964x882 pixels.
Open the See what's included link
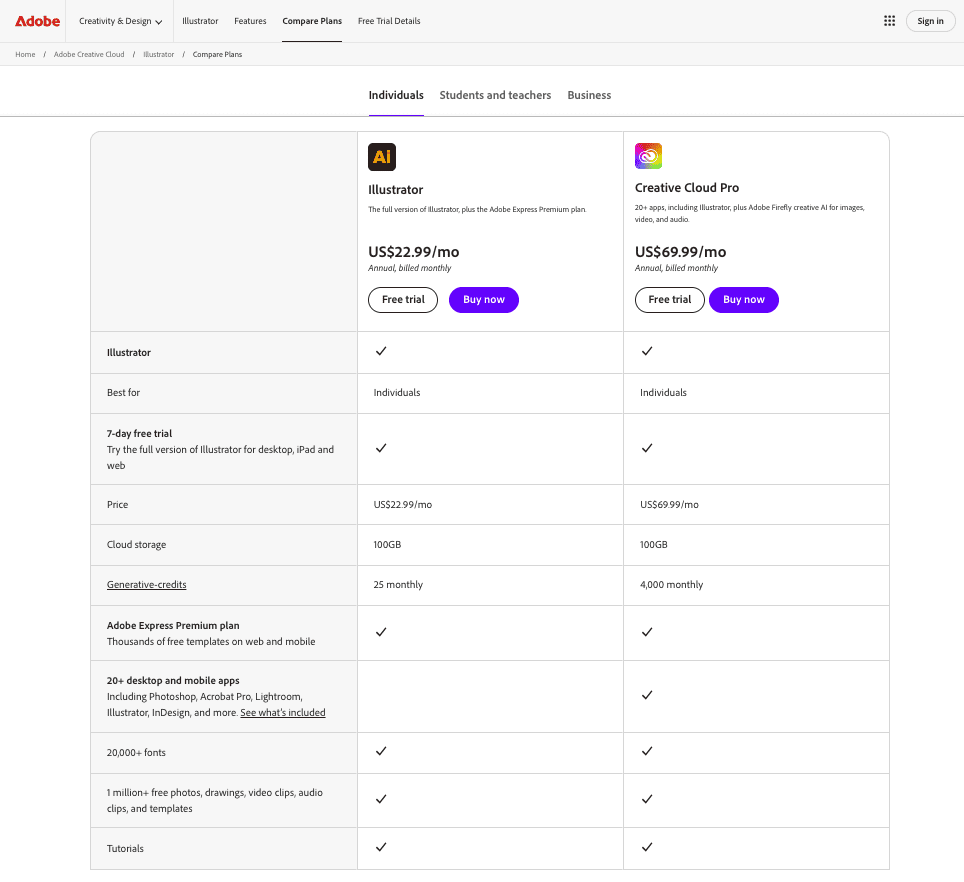(283, 712)
